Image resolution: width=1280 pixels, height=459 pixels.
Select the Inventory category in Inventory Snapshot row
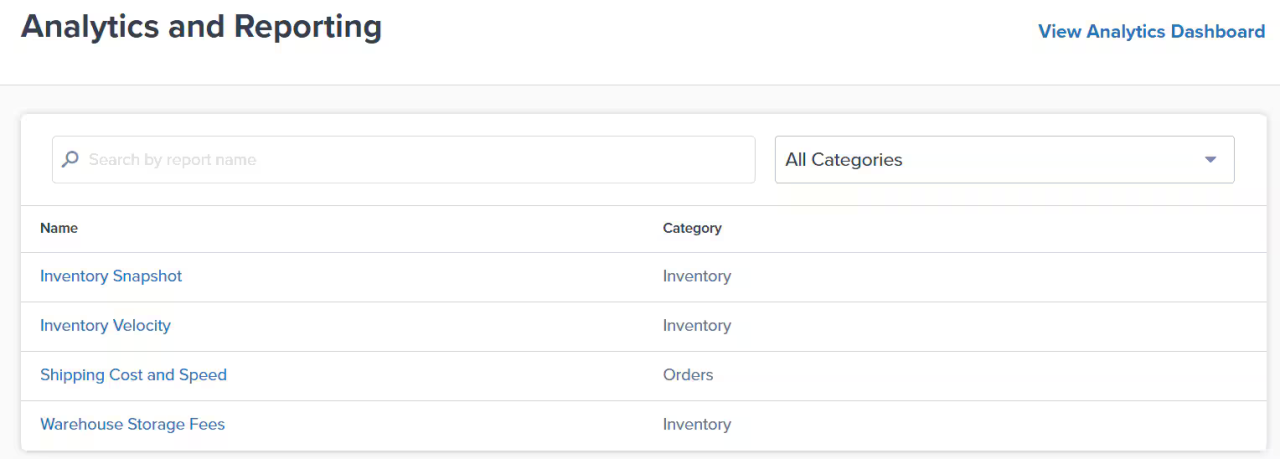(697, 276)
